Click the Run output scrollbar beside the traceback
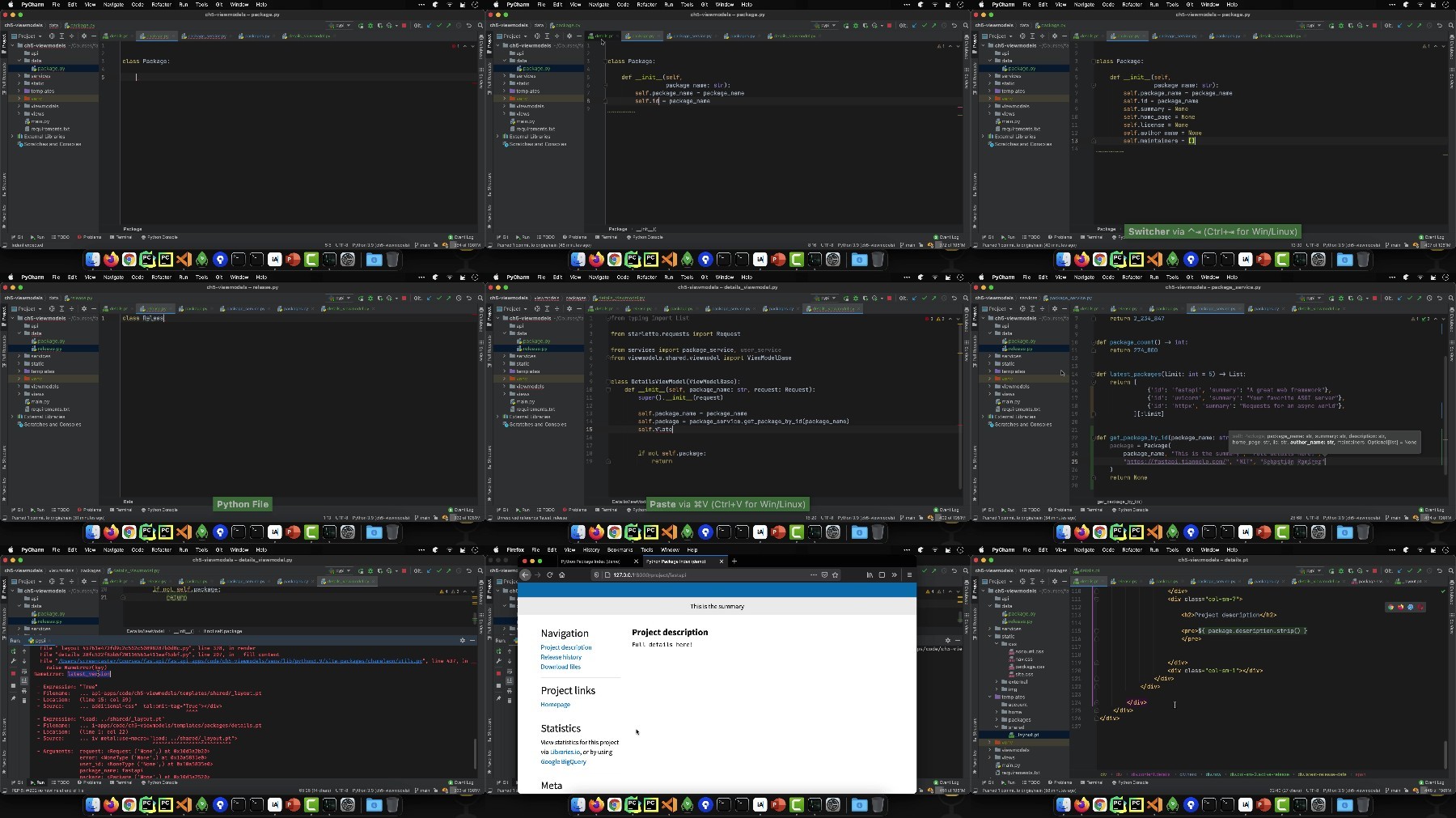1456x818 pixels. tap(475, 752)
